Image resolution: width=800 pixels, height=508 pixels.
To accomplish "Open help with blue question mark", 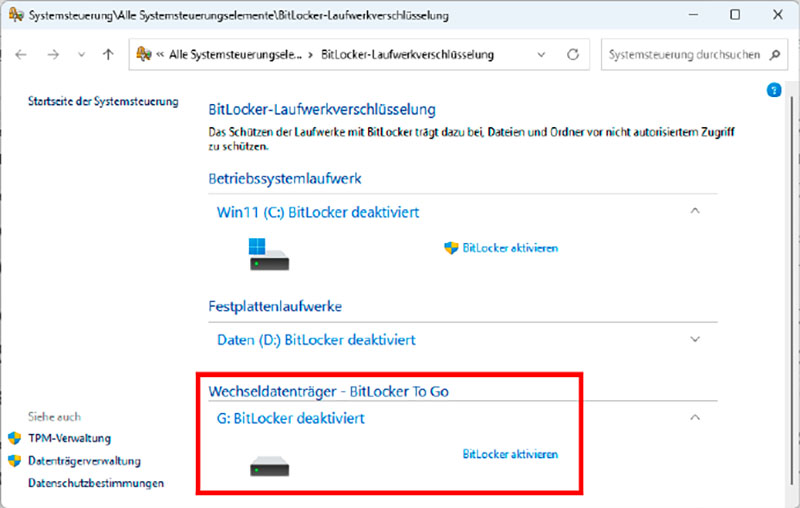I will (x=774, y=90).
